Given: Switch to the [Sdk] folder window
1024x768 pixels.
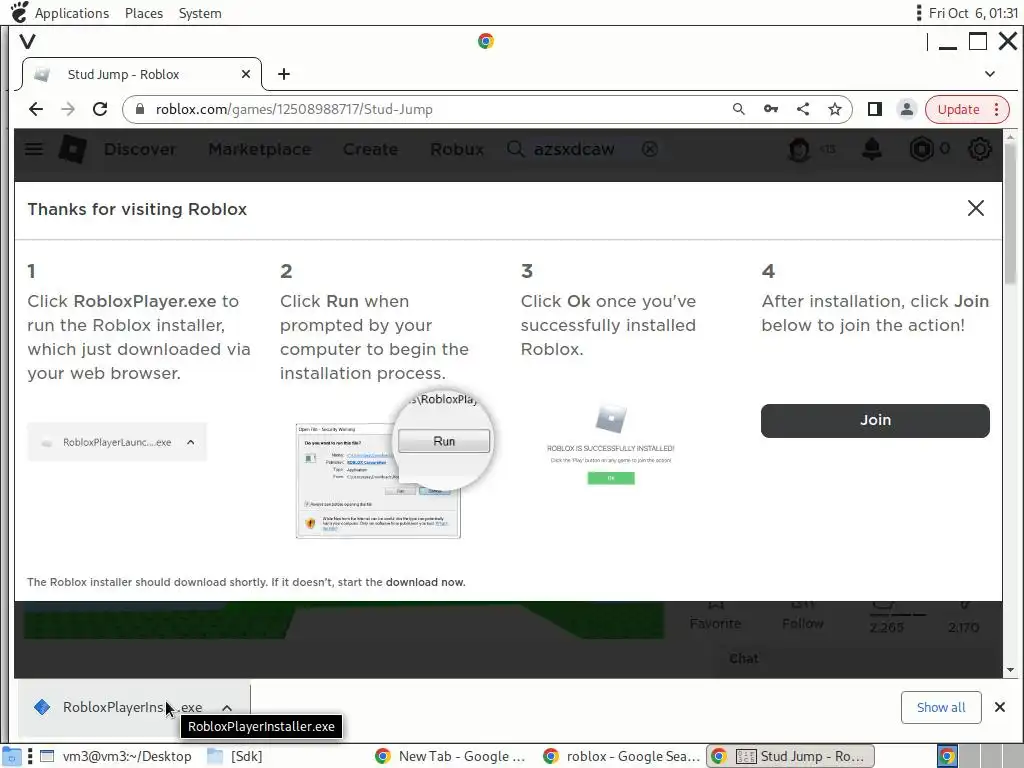Looking at the screenshot, I should (x=235, y=756).
